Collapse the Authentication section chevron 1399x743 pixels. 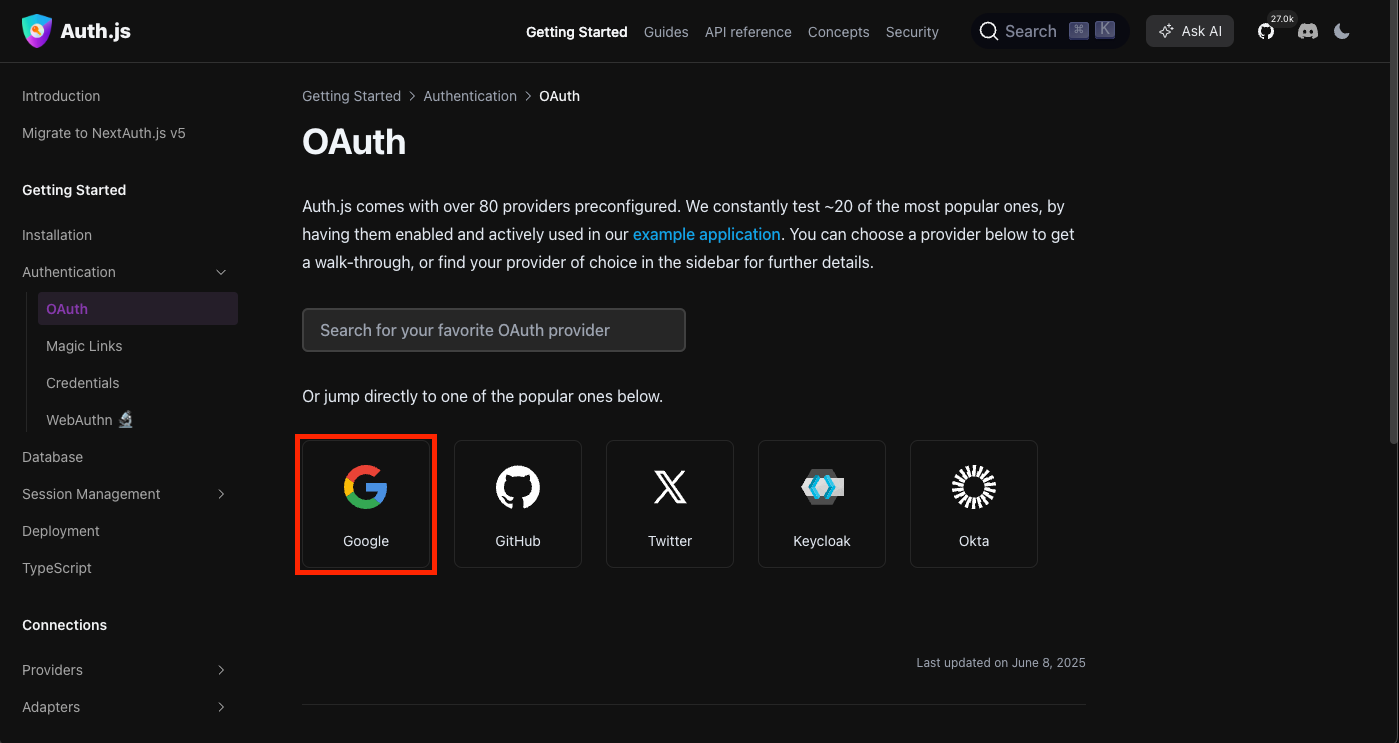point(221,272)
